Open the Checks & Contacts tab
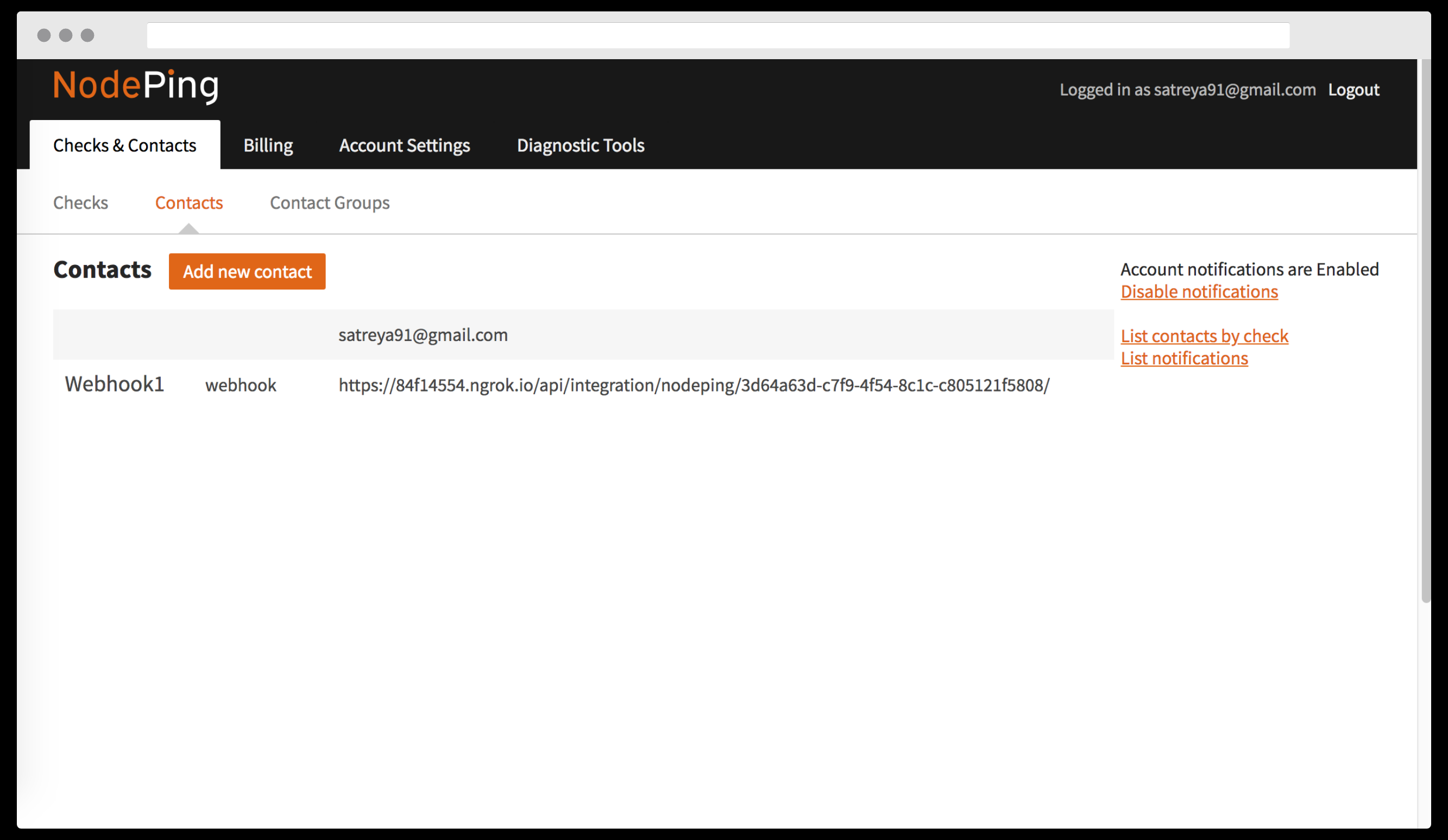1448x840 pixels. 125,146
